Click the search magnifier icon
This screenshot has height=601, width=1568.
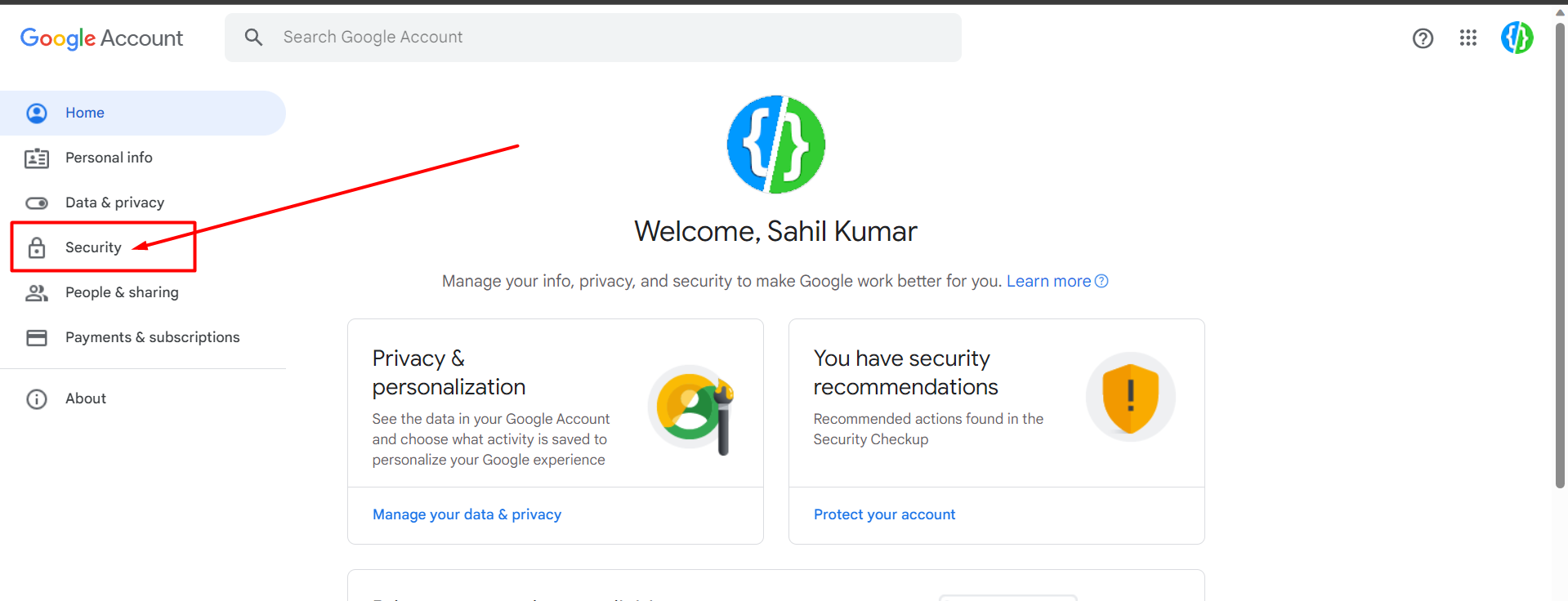click(253, 37)
